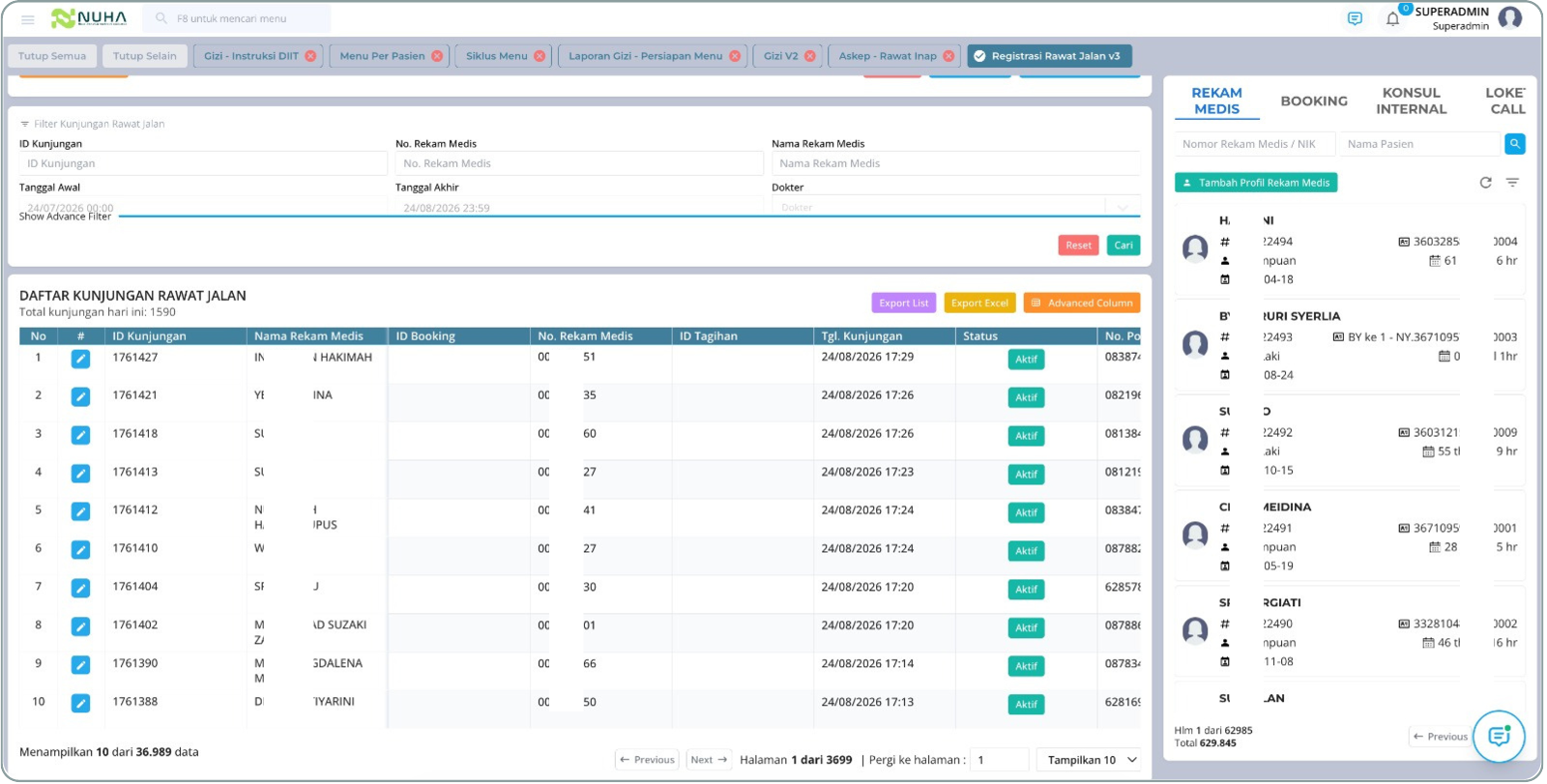This screenshot has width=1547, height=784.
Task: Click the green Cari button
Action: tap(1124, 246)
